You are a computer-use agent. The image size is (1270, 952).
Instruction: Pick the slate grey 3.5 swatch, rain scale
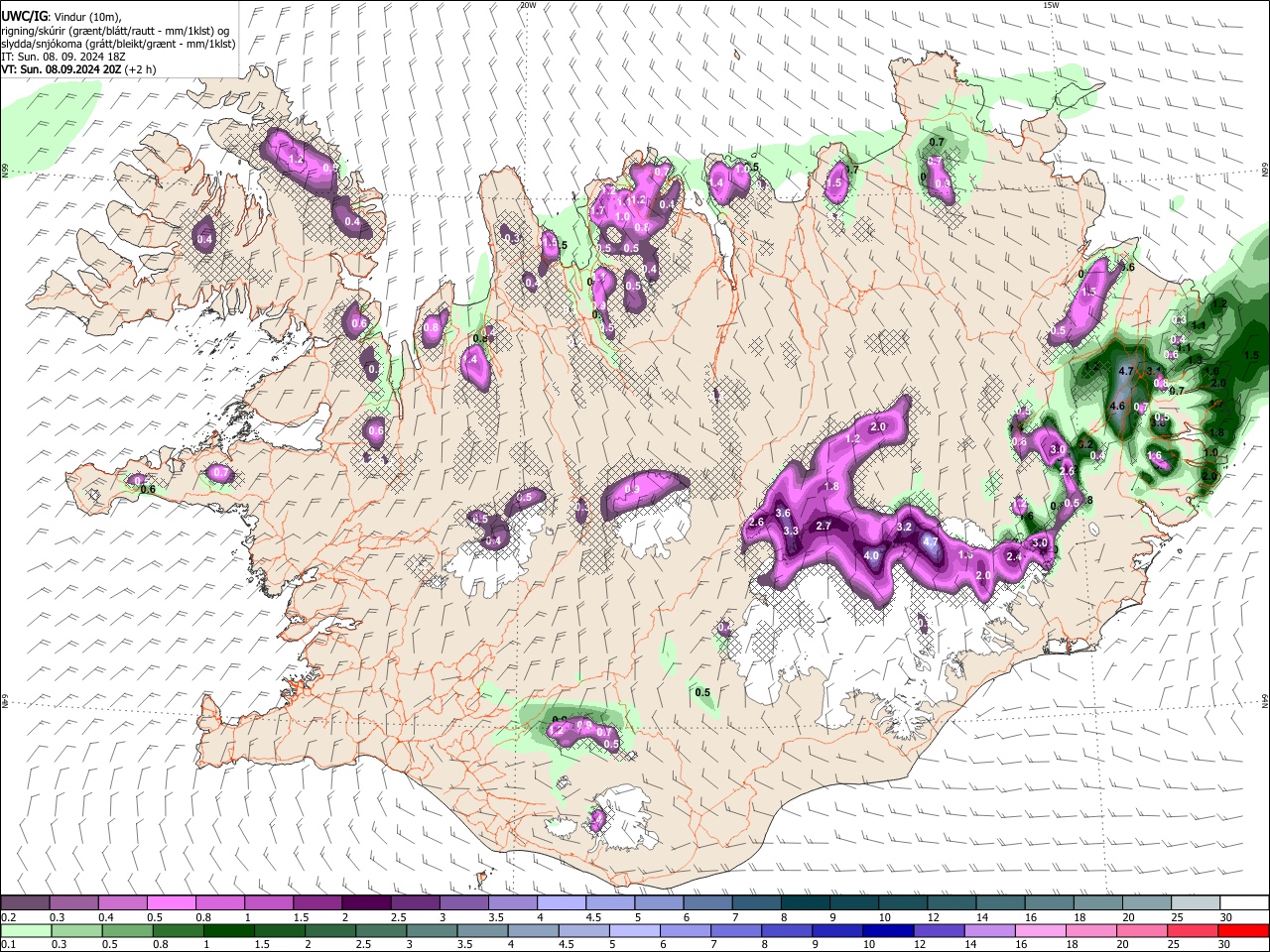coord(481,930)
